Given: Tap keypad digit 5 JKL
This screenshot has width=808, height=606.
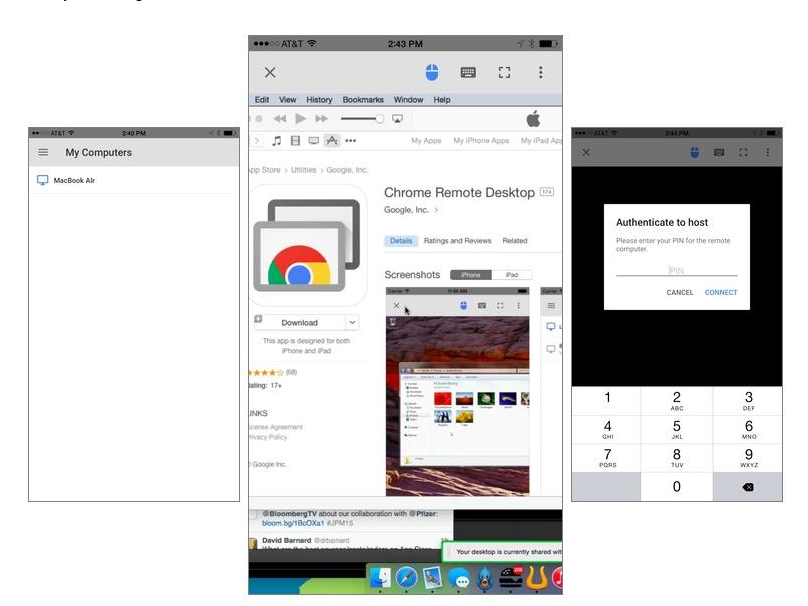Looking at the screenshot, I should tap(677, 429).
